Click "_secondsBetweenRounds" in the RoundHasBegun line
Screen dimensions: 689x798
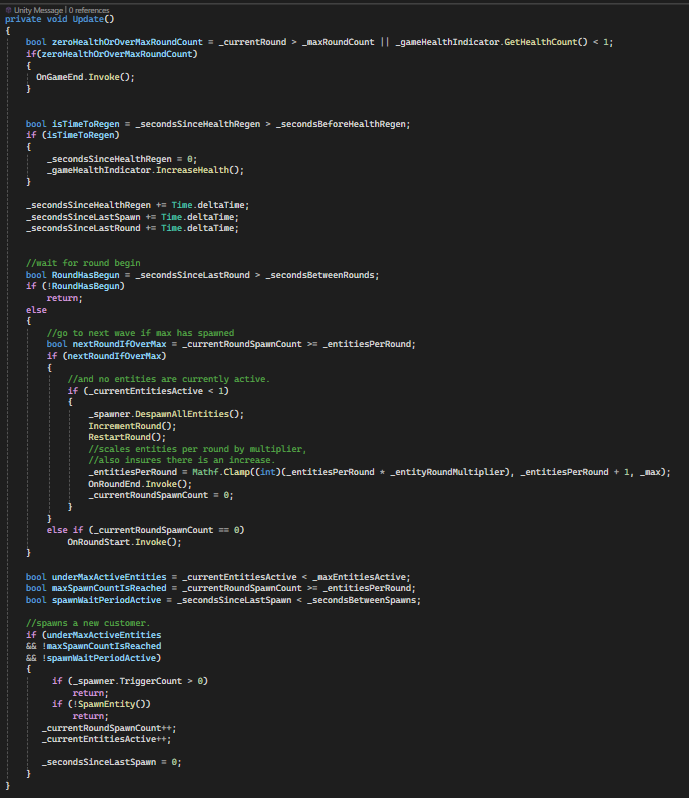[320, 275]
